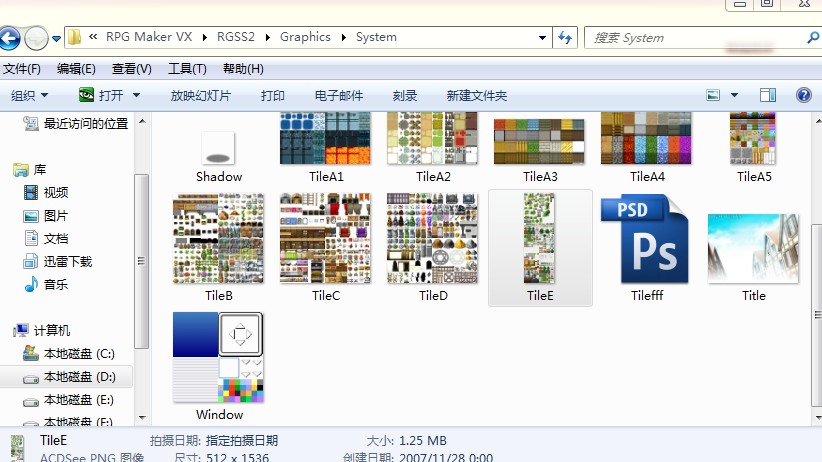Open 视频 library

click(x=47, y=192)
